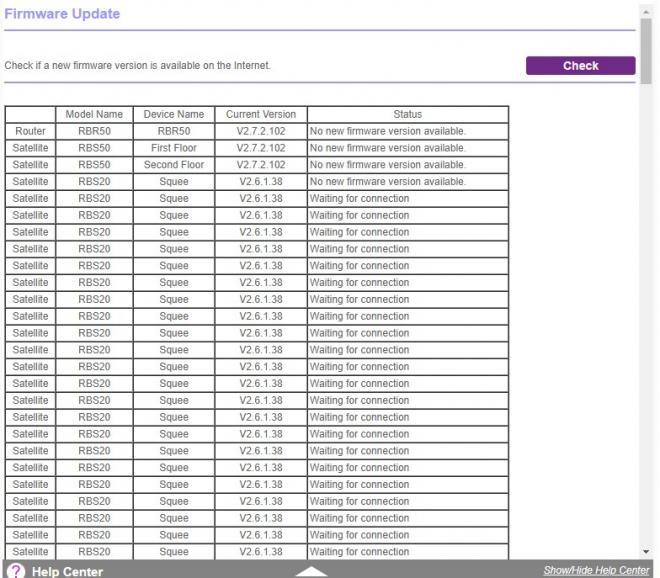Select the Firmware Update heading

[62, 14]
